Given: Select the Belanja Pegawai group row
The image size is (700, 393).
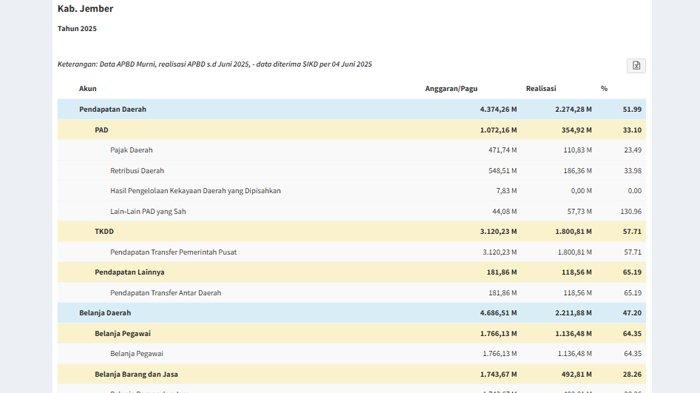Looking at the screenshot, I should pos(351,333).
